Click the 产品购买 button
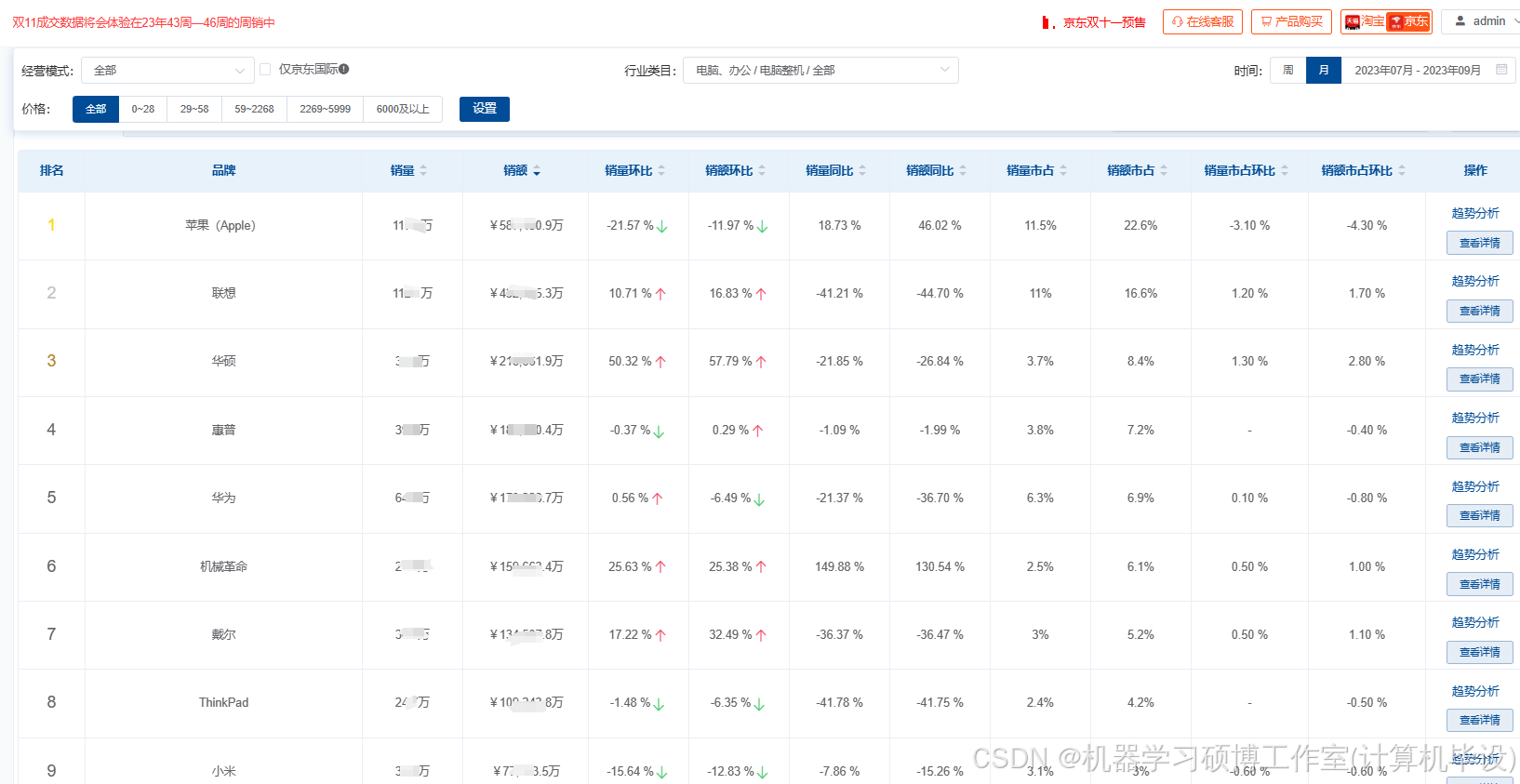The width and height of the screenshot is (1520, 784). [1291, 21]
